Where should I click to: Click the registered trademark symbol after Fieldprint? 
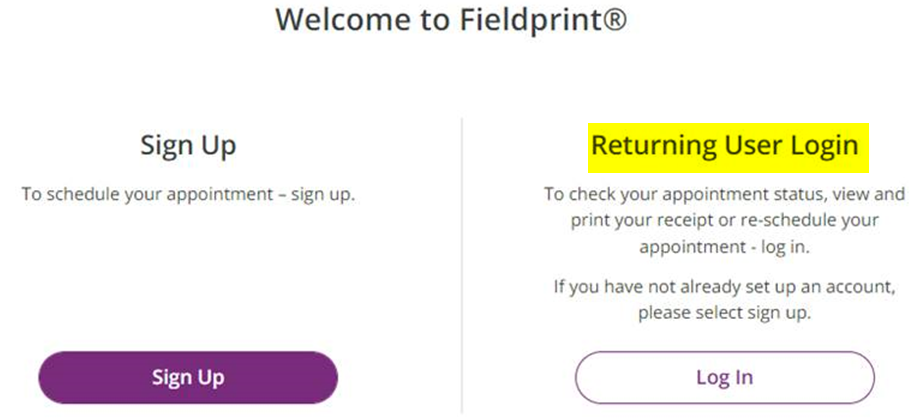pyautogui.click(x=615, y=19)
